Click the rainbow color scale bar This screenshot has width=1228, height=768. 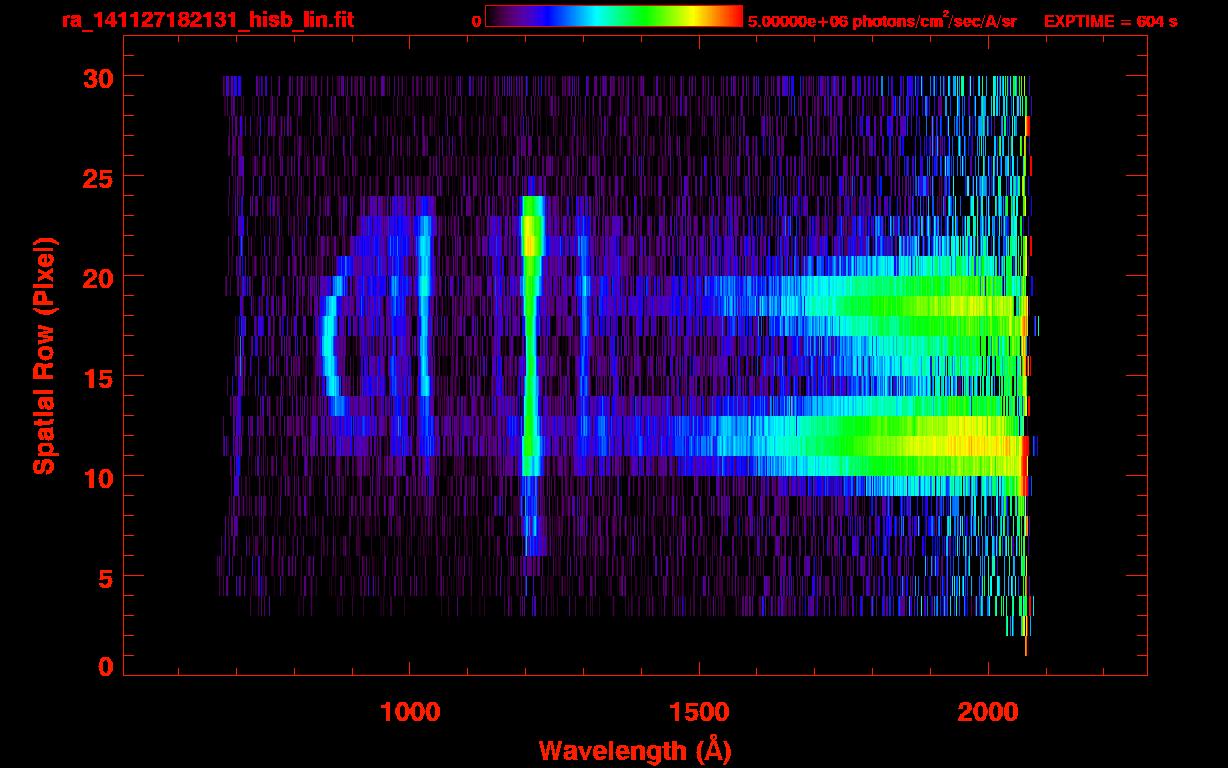[614, 17]
